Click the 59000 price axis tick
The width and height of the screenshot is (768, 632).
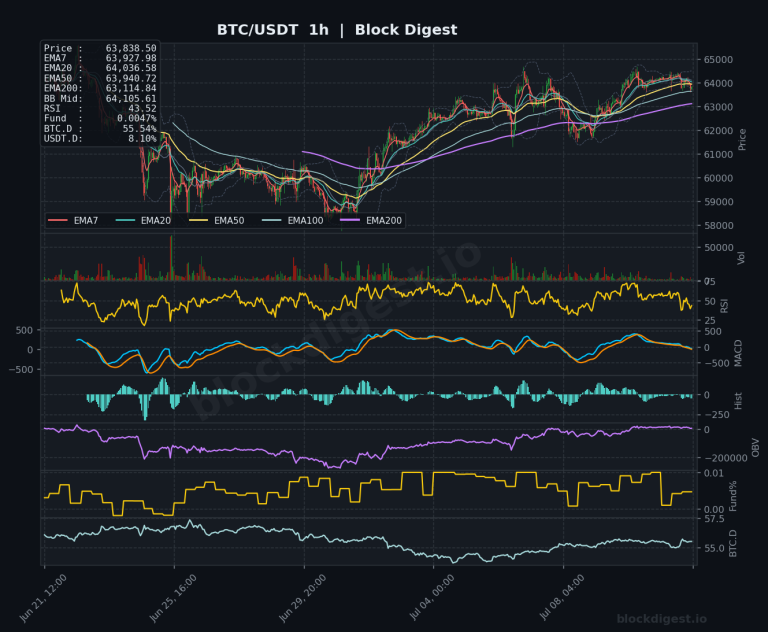pyautogui.click(x=718, y=202)
